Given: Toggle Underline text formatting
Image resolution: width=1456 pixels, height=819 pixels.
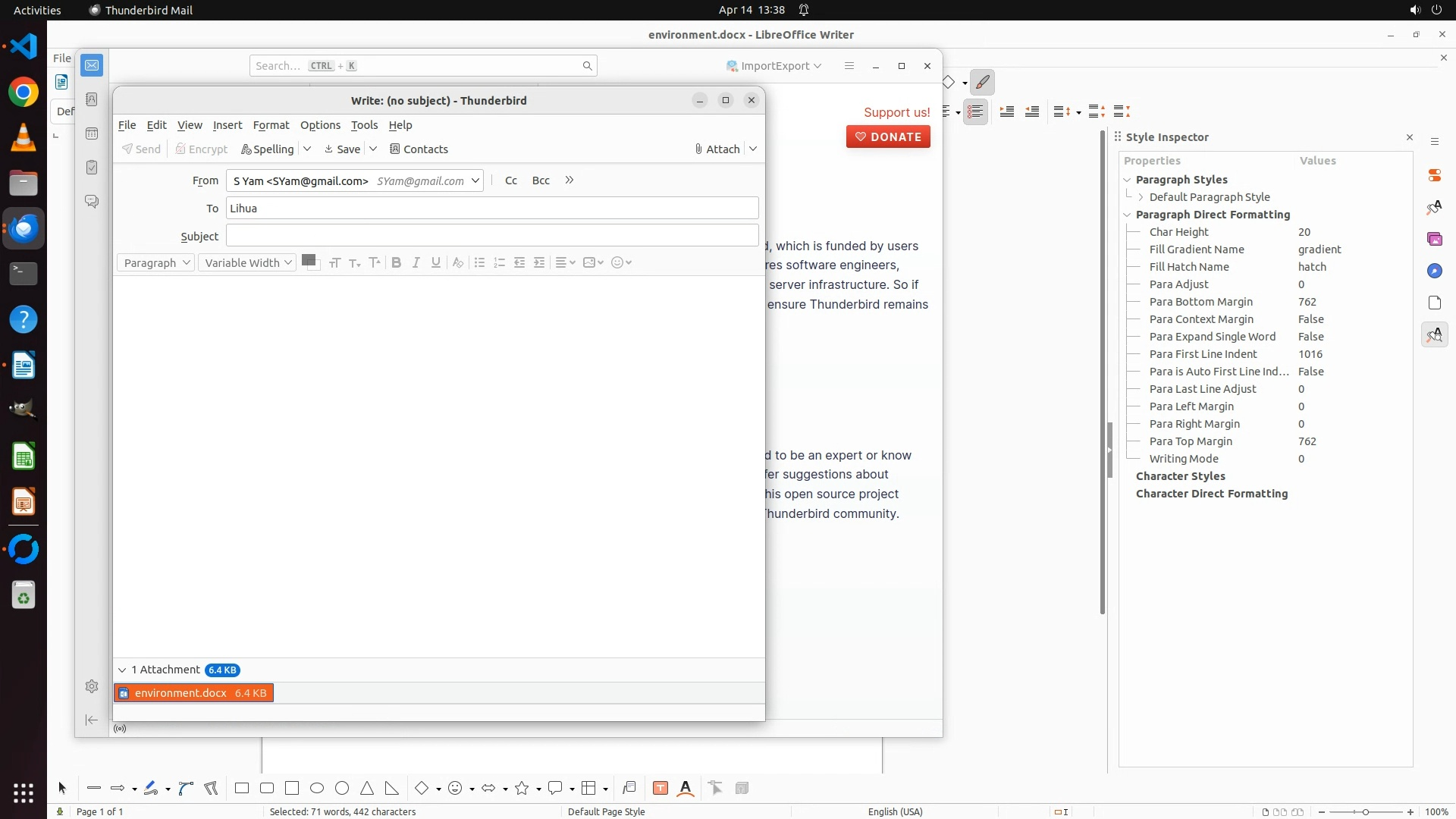Looking at the screenshot, I should [435, 262].
